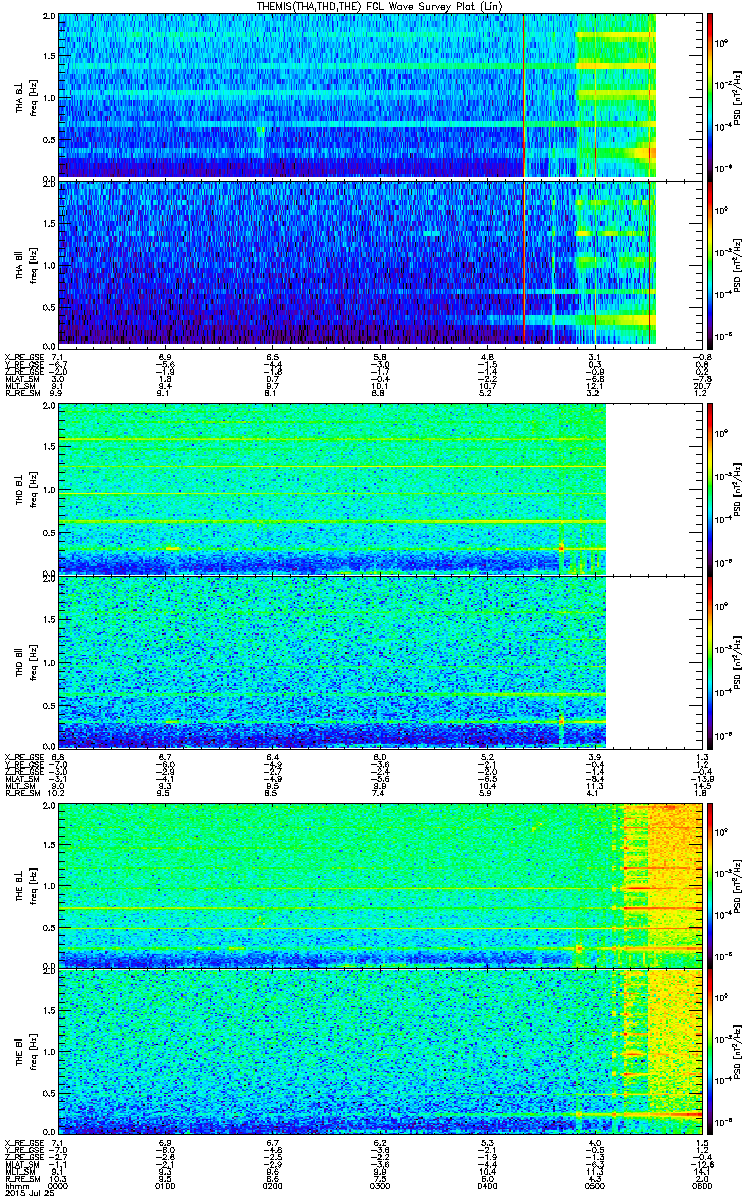Click the PSD color bar beside THE B-perpendicular
750x1200 pixels.
(x=710, y=885)
